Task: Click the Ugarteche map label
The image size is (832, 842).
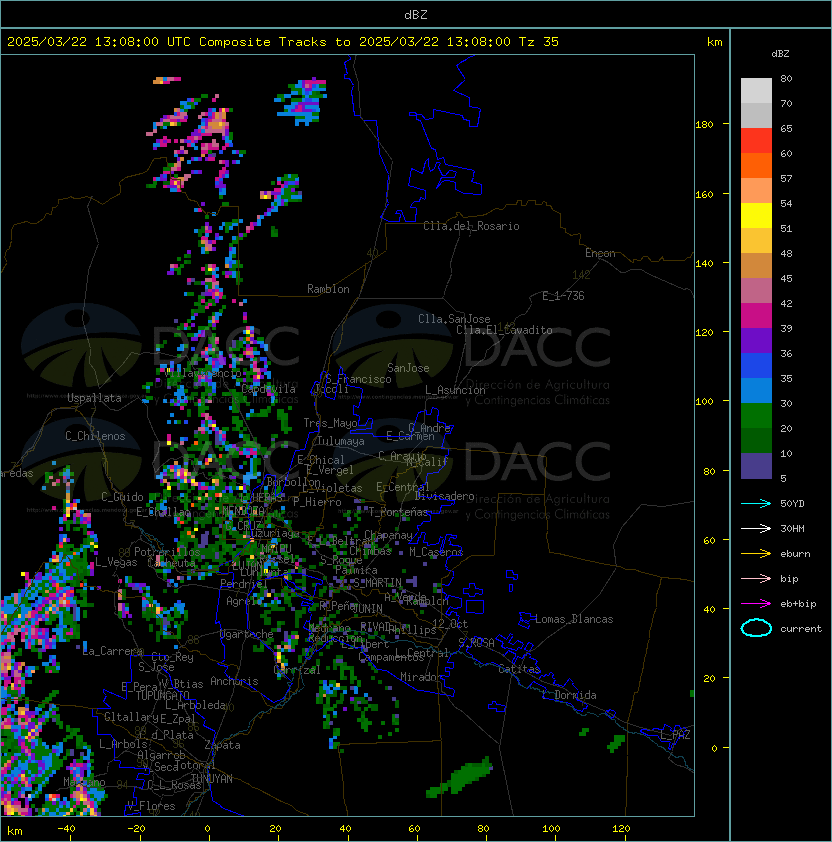Action: [246, 634]
